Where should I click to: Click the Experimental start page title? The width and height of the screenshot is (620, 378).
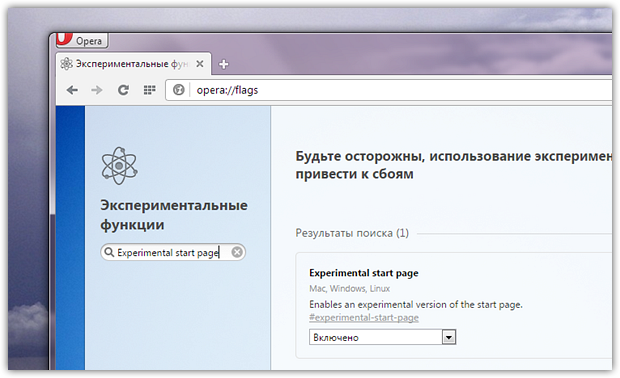click(x=364, y=273)
